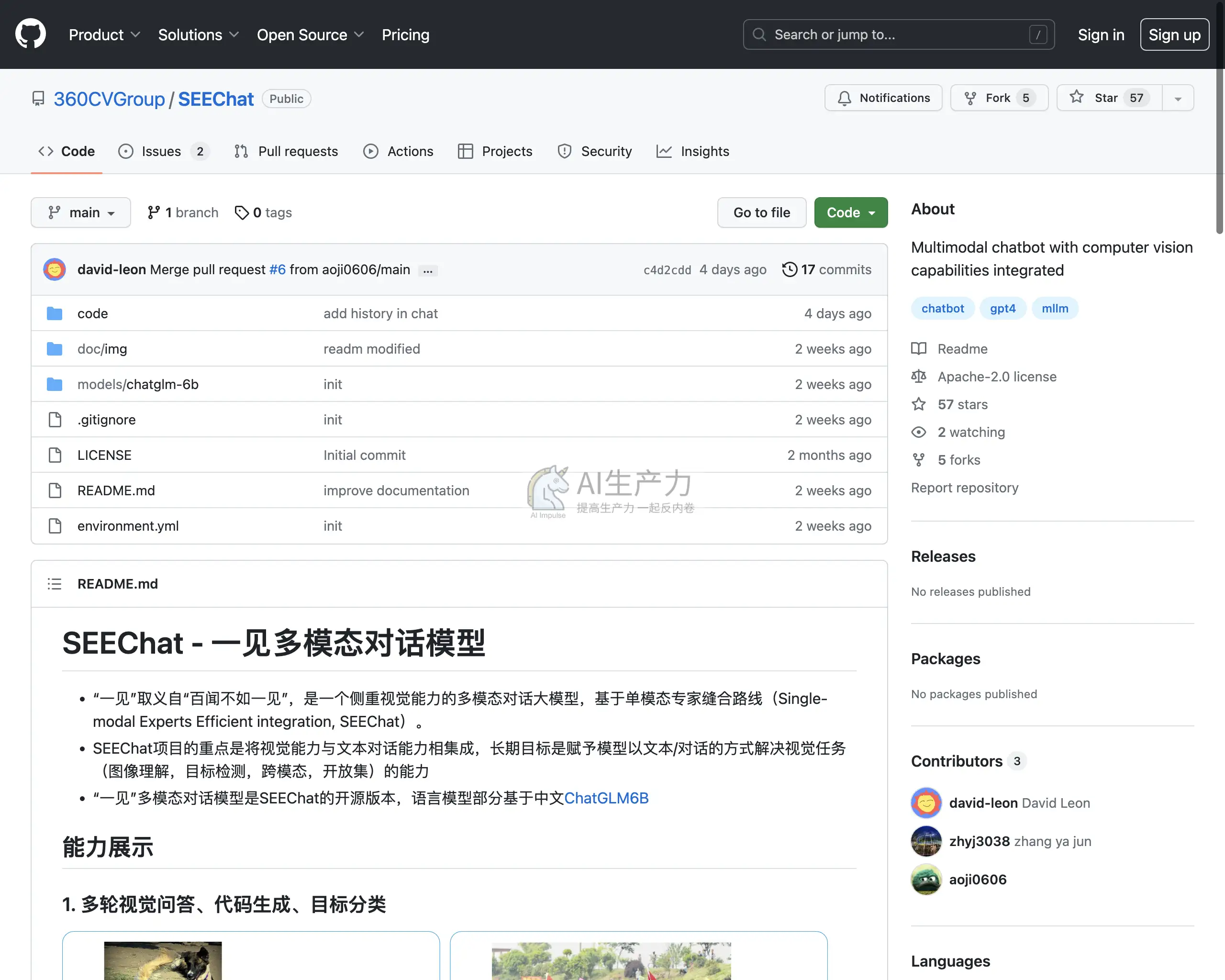Click the environment.yml file icon
This screenshot has height=980, width=1225.
(55, 526)
